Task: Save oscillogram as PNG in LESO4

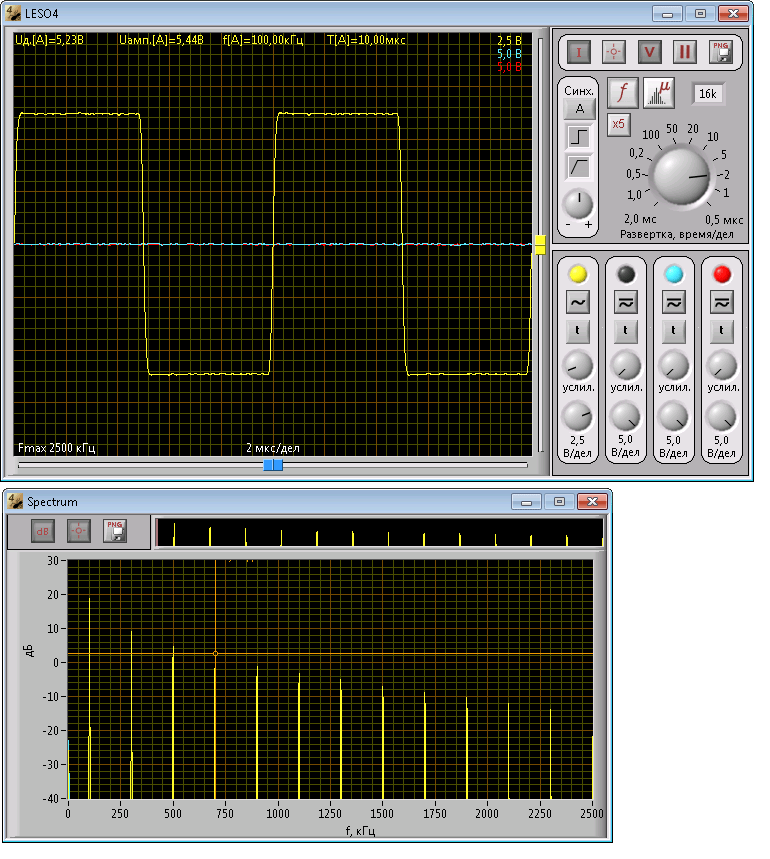Action: point(721,53)
